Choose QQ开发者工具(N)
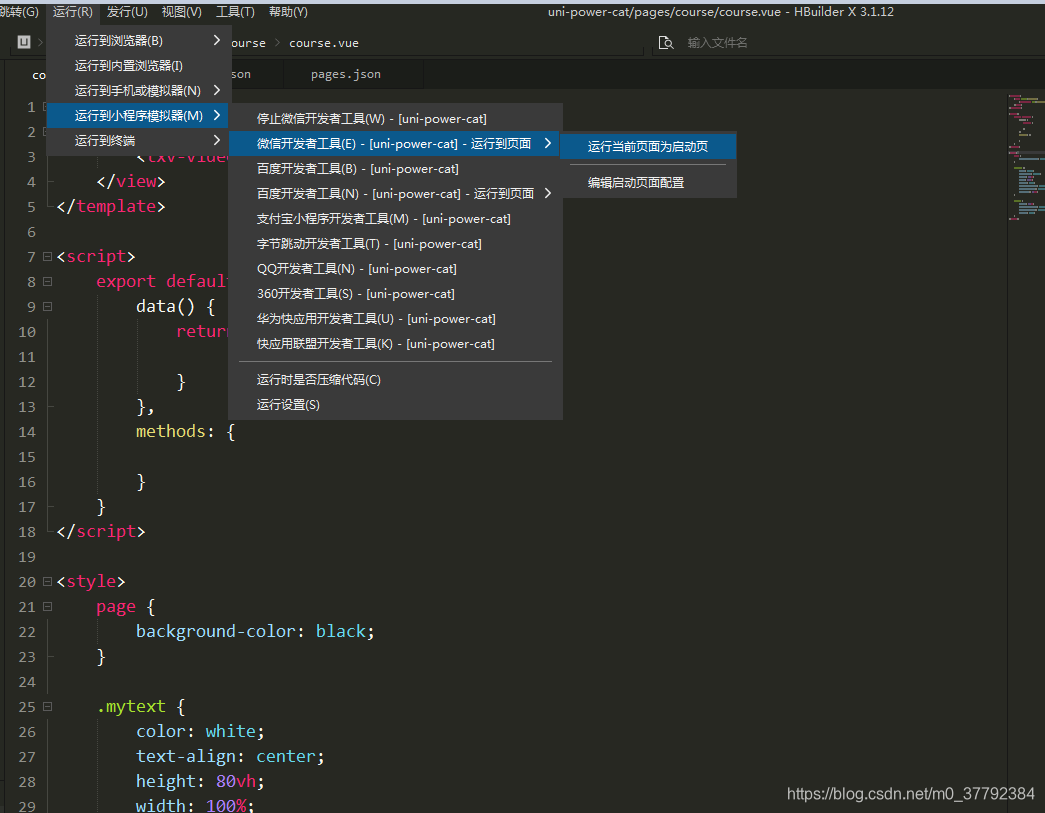The height and width of the screenshot is (813, 1045). [x=395, y=269]
